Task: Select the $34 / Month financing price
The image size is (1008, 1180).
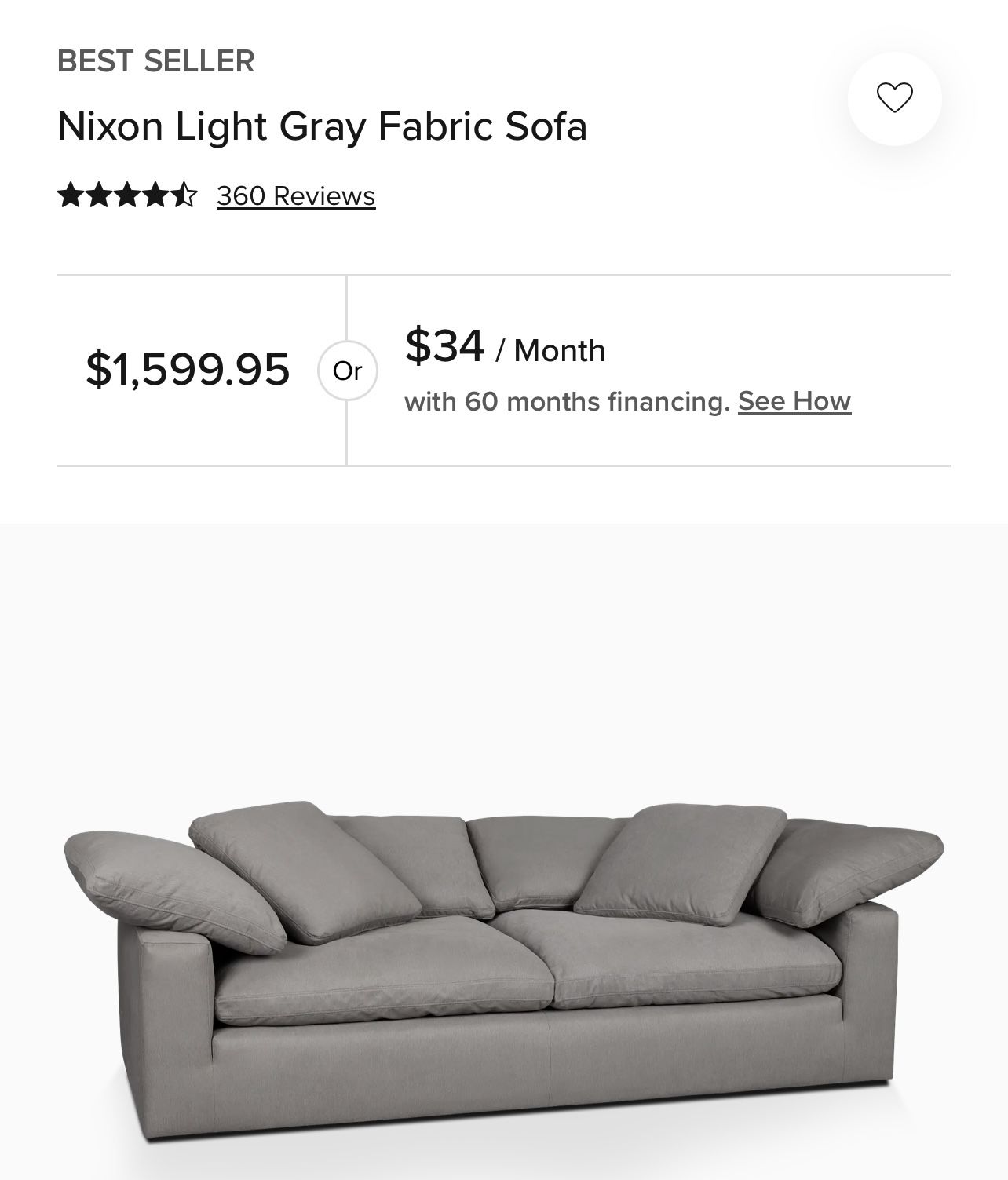Action: (x=505, y=348)
